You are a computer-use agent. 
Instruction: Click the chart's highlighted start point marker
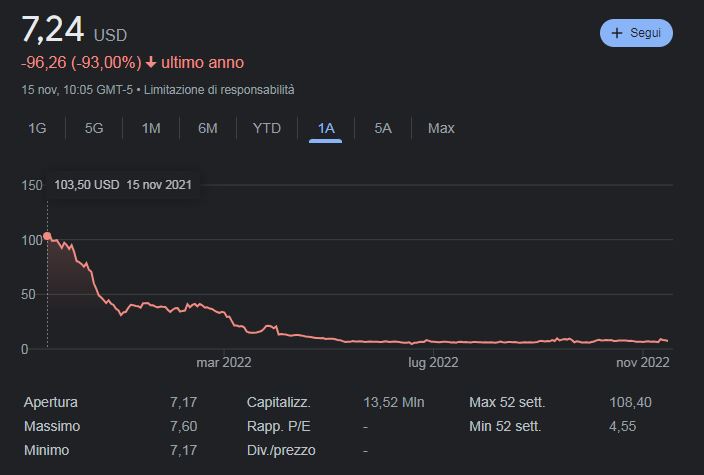(x=47, y=236)
